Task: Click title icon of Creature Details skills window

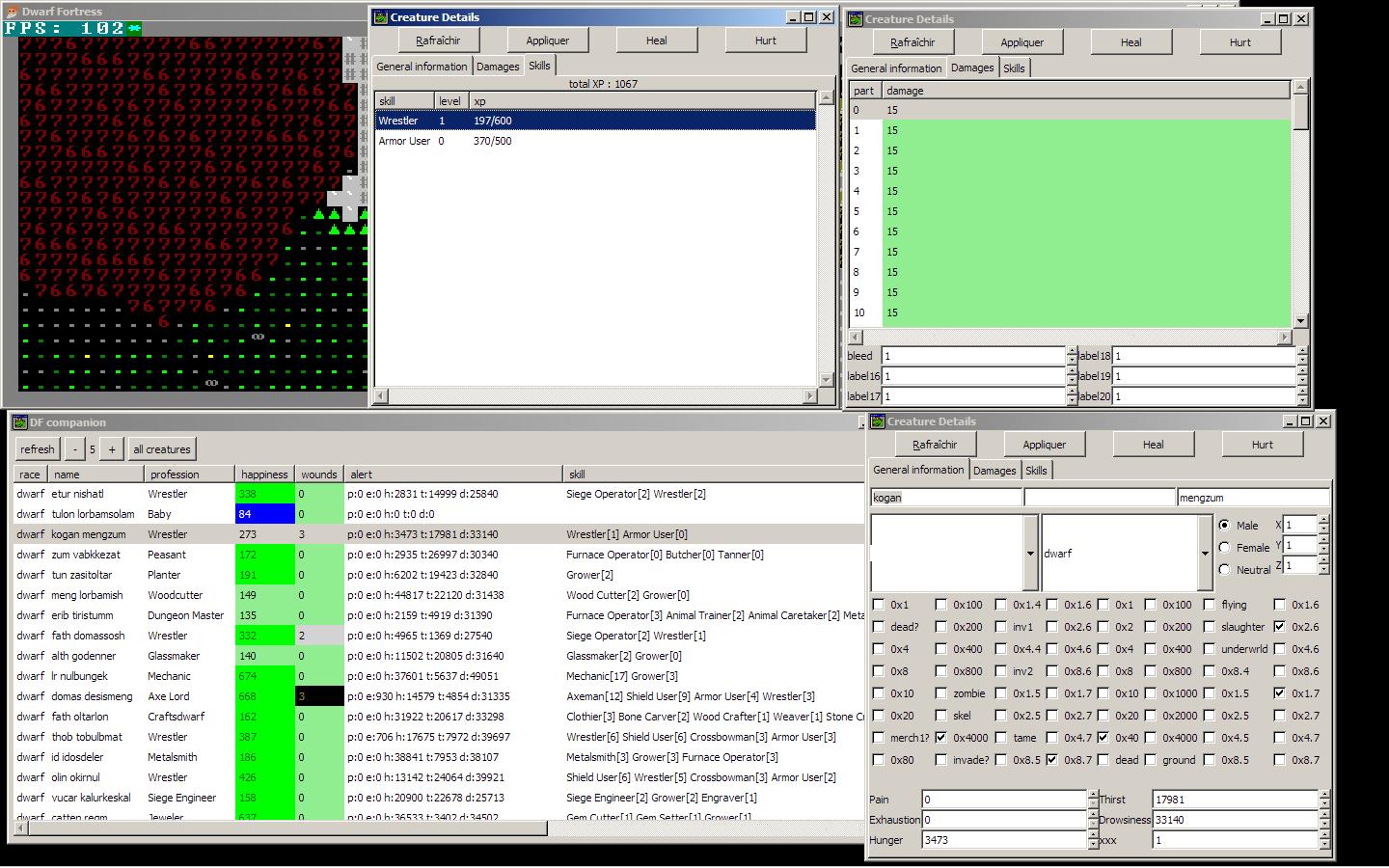Action: tap(381, 17)
